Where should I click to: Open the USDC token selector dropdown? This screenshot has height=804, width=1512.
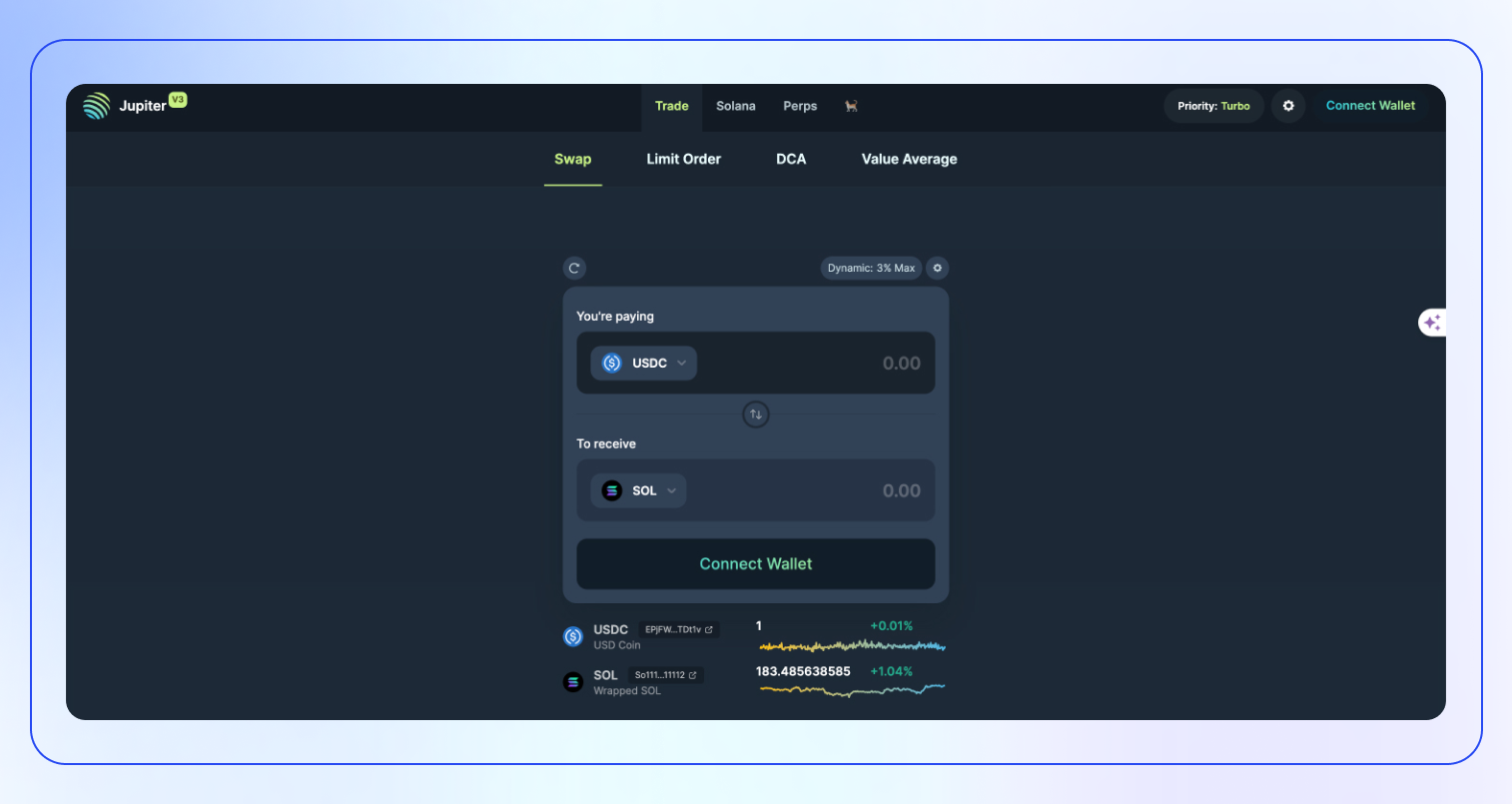point(644,363)
